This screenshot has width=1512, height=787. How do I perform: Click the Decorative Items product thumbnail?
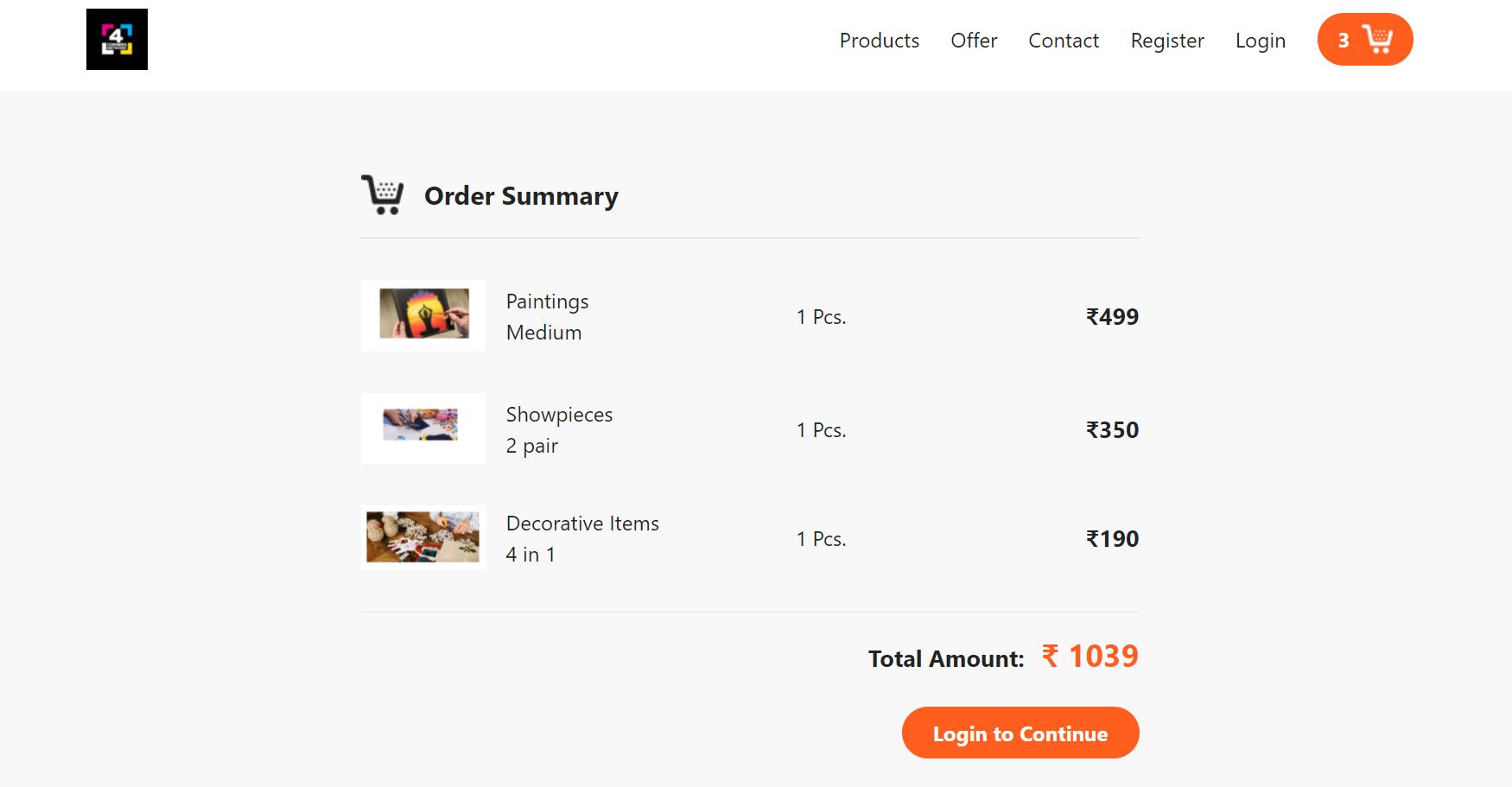(423, 537)
